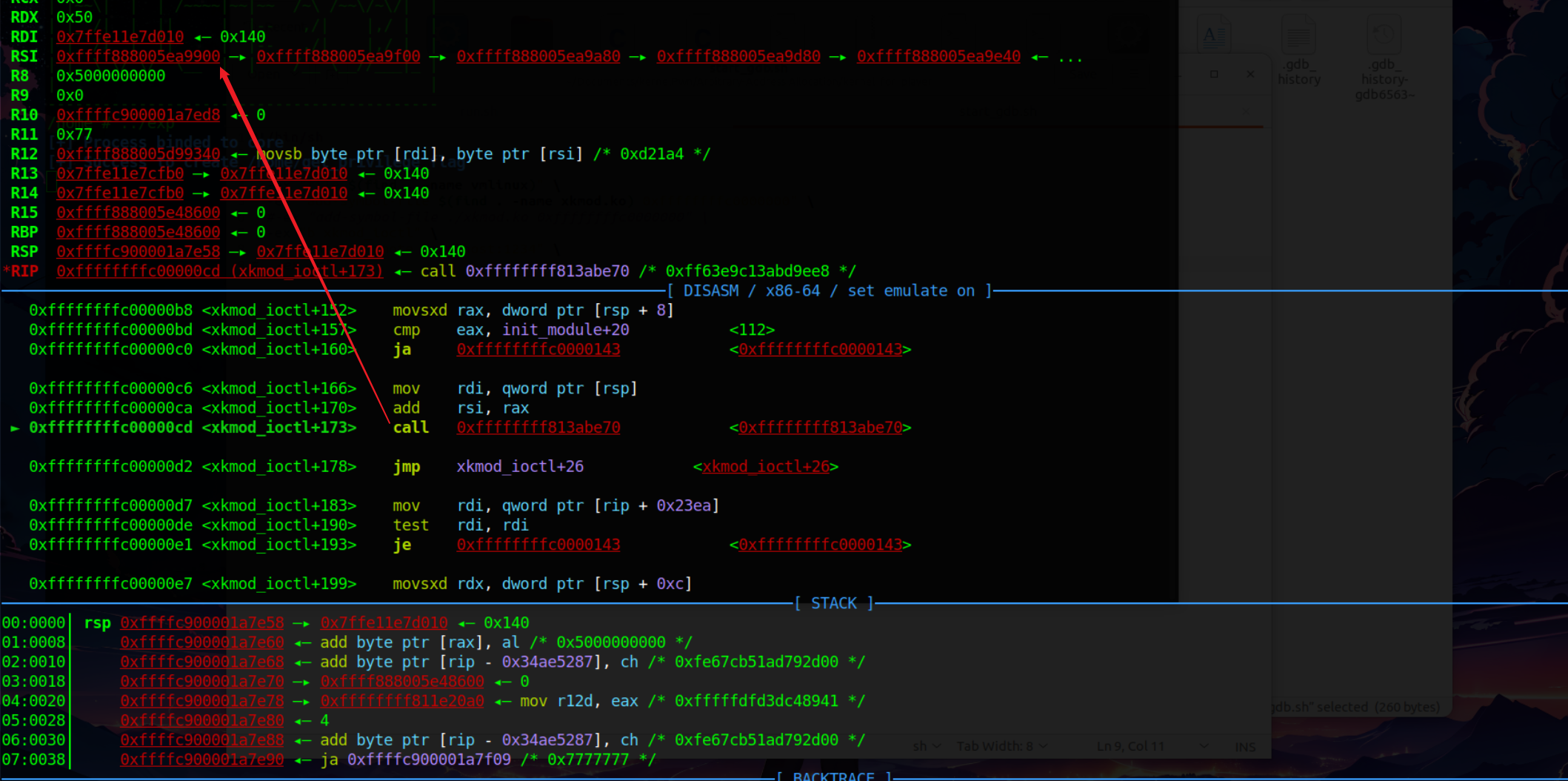Click stack entry link 0xffffc900001a7e58
The height and width of the screenshot is (781, 1568).
click(x=201, y=622)
